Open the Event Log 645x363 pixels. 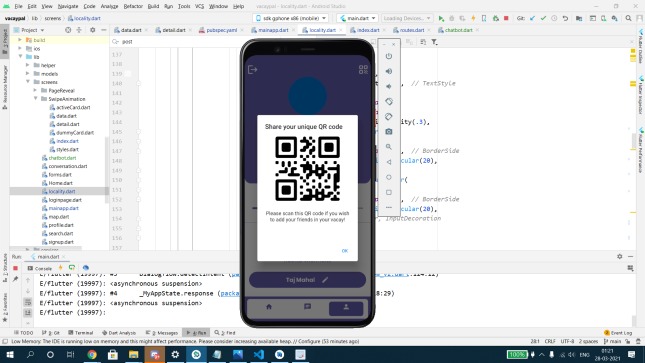[618, 333]
